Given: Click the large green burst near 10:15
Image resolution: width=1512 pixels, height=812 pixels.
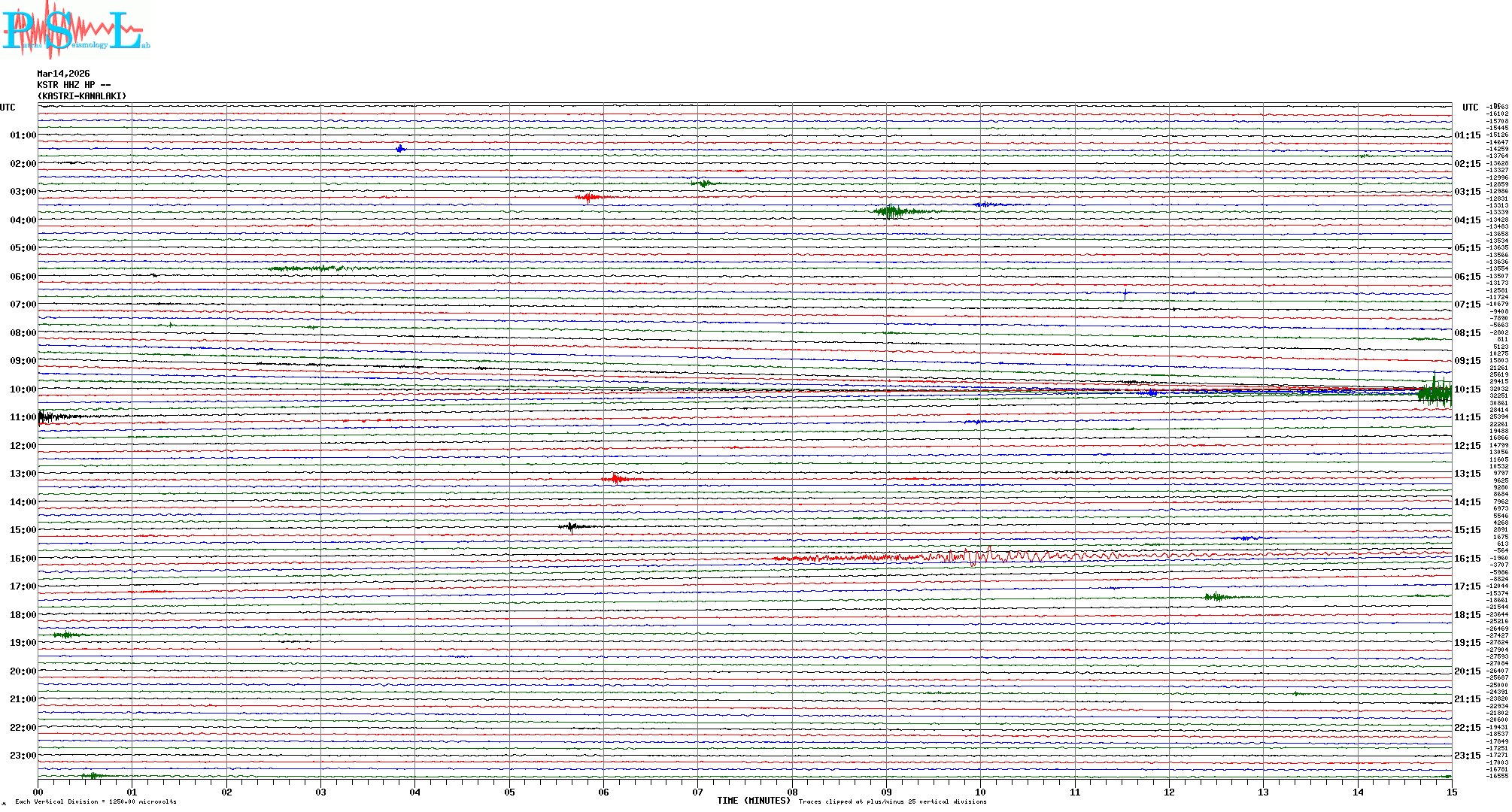Looking at the screenshot, I should click(1435, 394).
